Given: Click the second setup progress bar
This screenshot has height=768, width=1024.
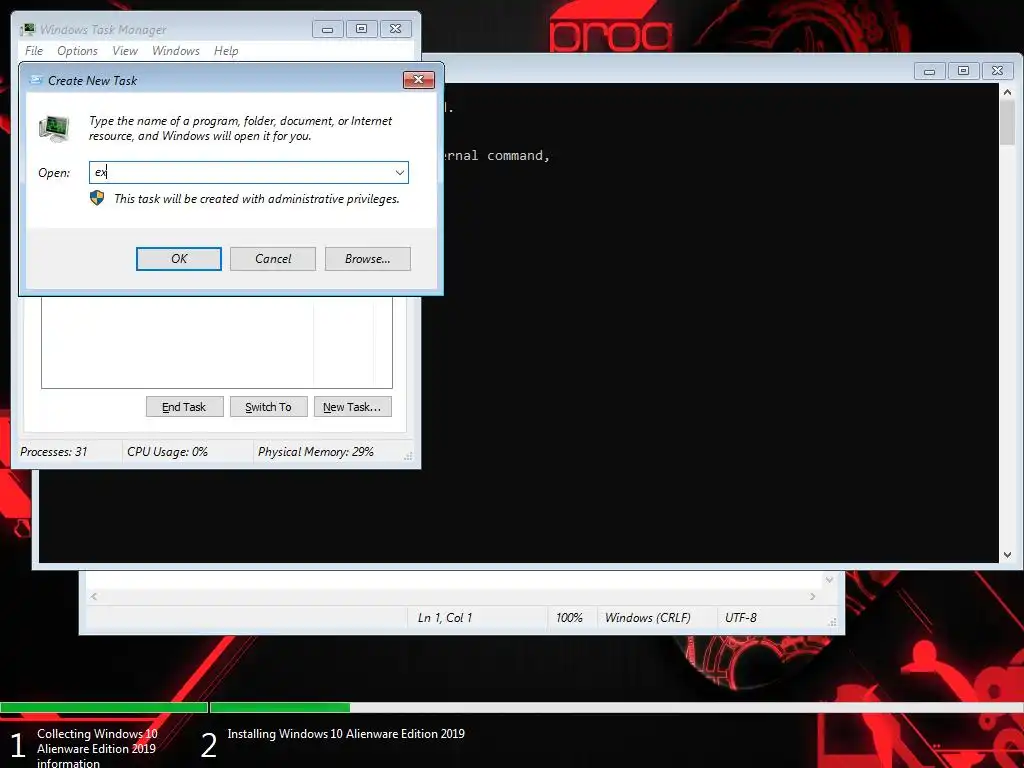Looking at the screenshot, I should 616,707.
